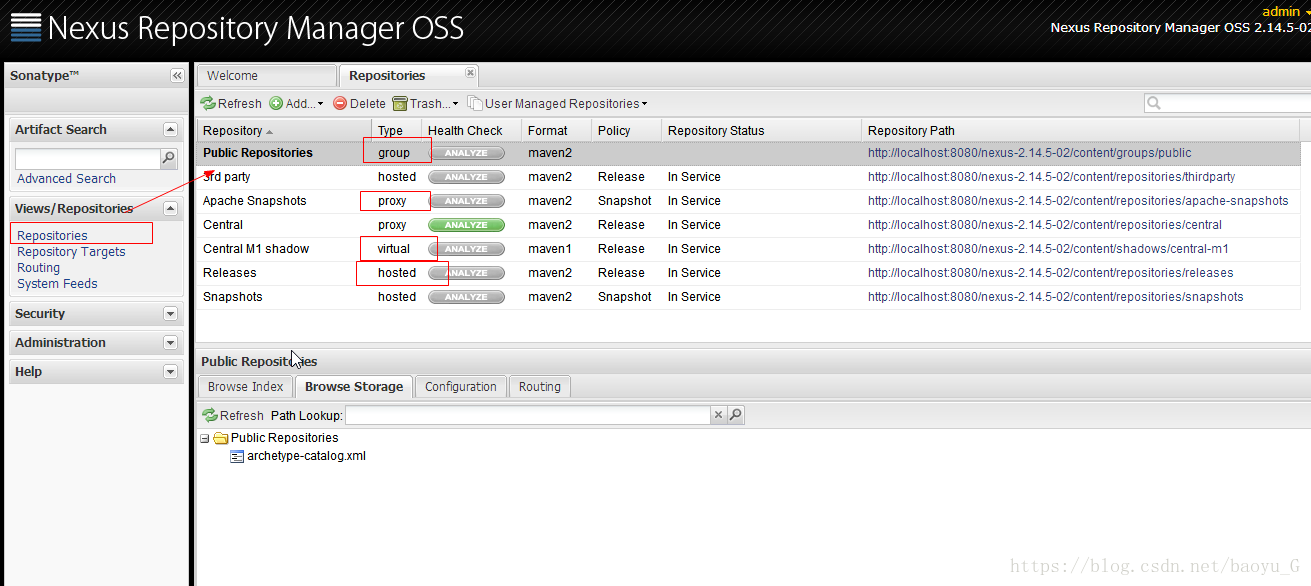
Task: Open the Configuration tab
Action: 460,387
